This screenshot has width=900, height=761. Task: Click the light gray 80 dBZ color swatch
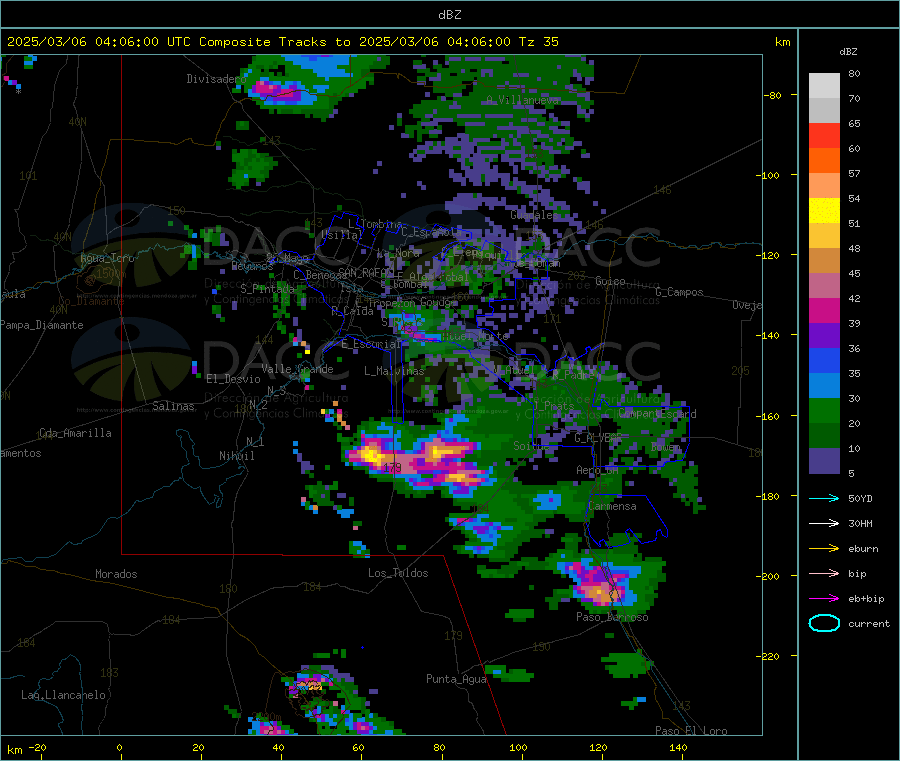pyautogui.click(x=824, y=86)
